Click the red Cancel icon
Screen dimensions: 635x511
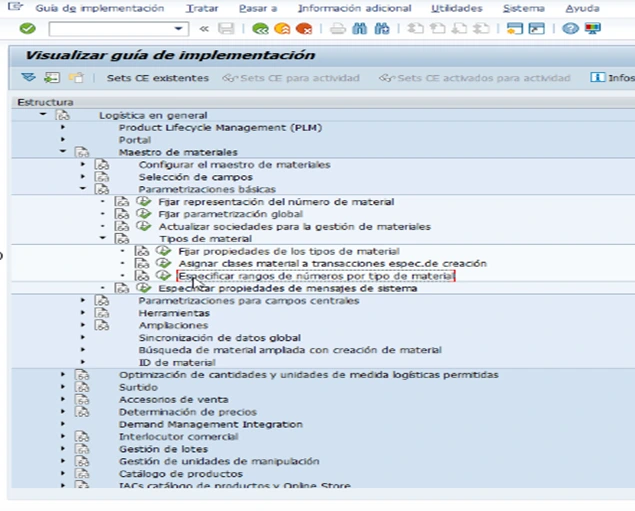(304, 29)
